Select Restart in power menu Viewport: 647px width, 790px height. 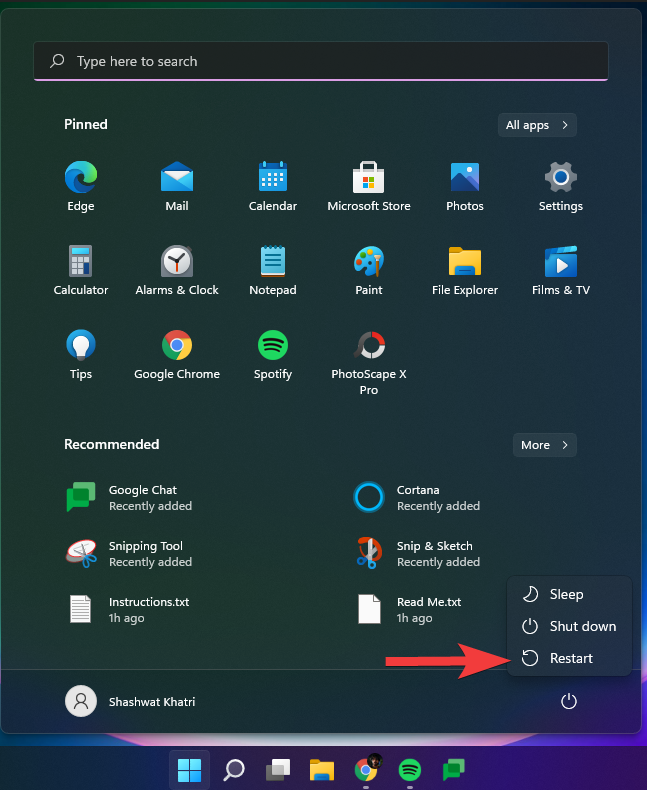tap(569, 658)
